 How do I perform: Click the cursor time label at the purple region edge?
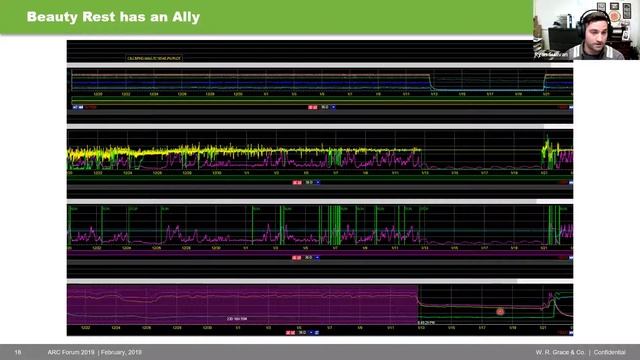click(x=426, y=322)
